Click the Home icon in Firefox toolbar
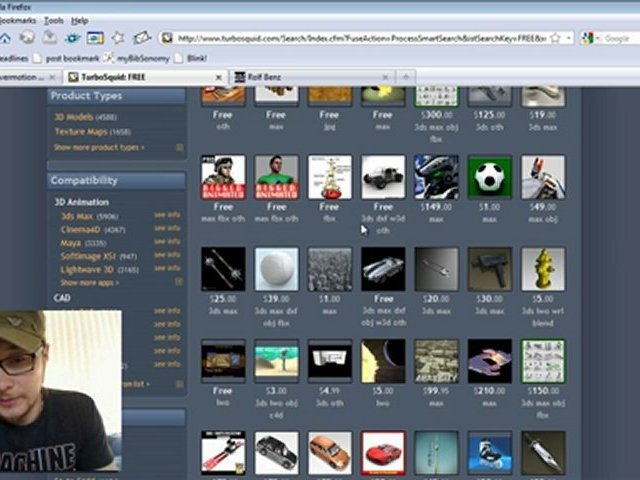This screenshot has width=640, height=480. 5,38
